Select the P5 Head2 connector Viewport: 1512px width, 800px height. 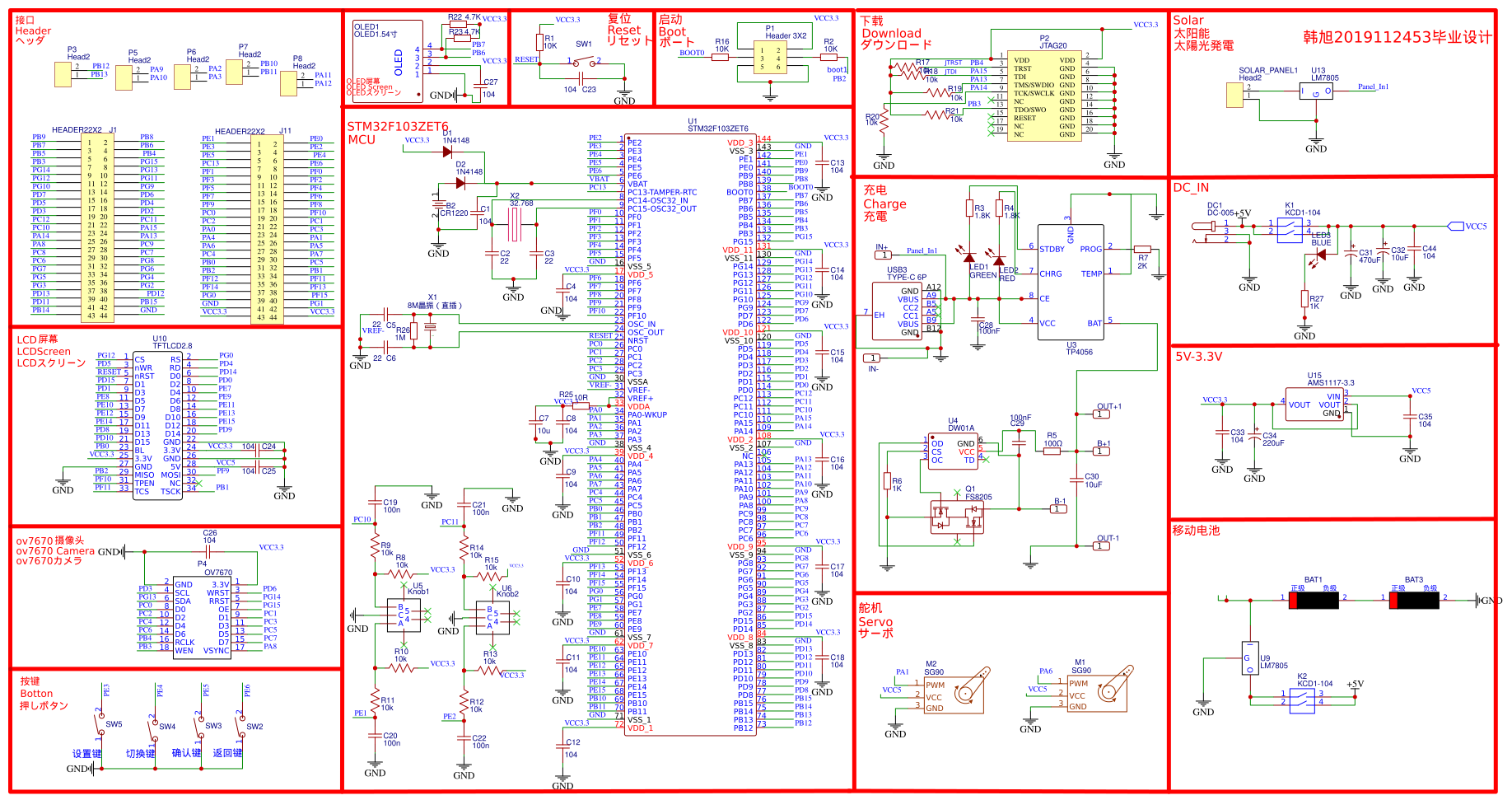(x=124, y=77)
